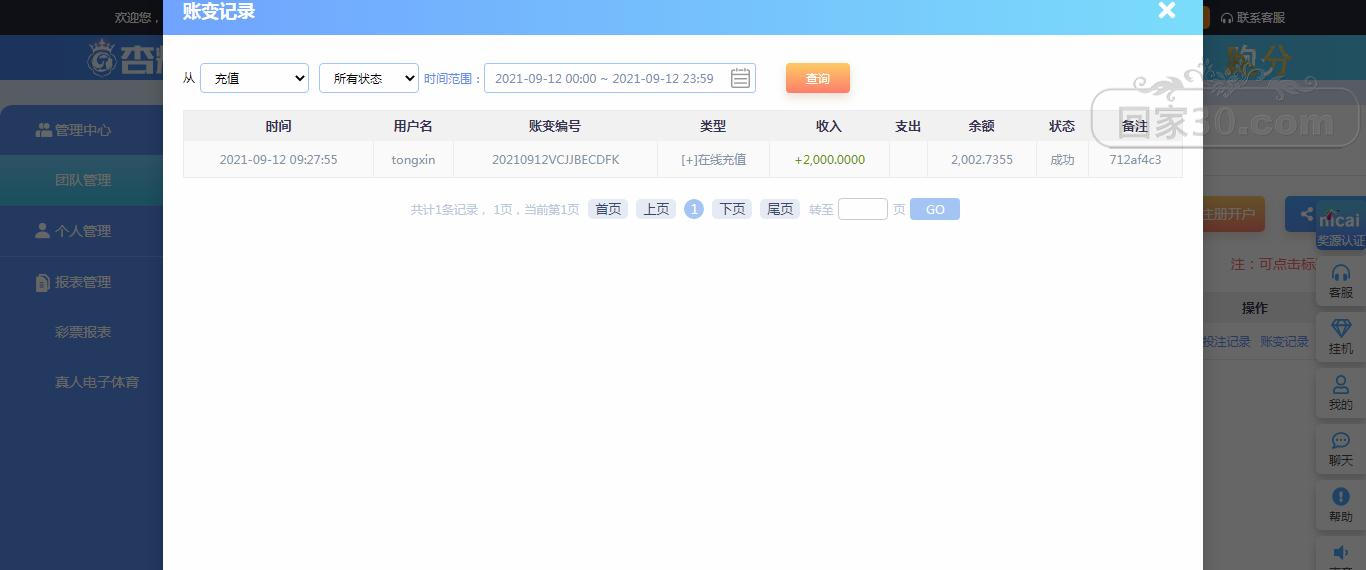Viewport: 1366px width, 570px height.
Task: Go to 首页 first page
Action: pyautogui.click(x=608, y=209)
